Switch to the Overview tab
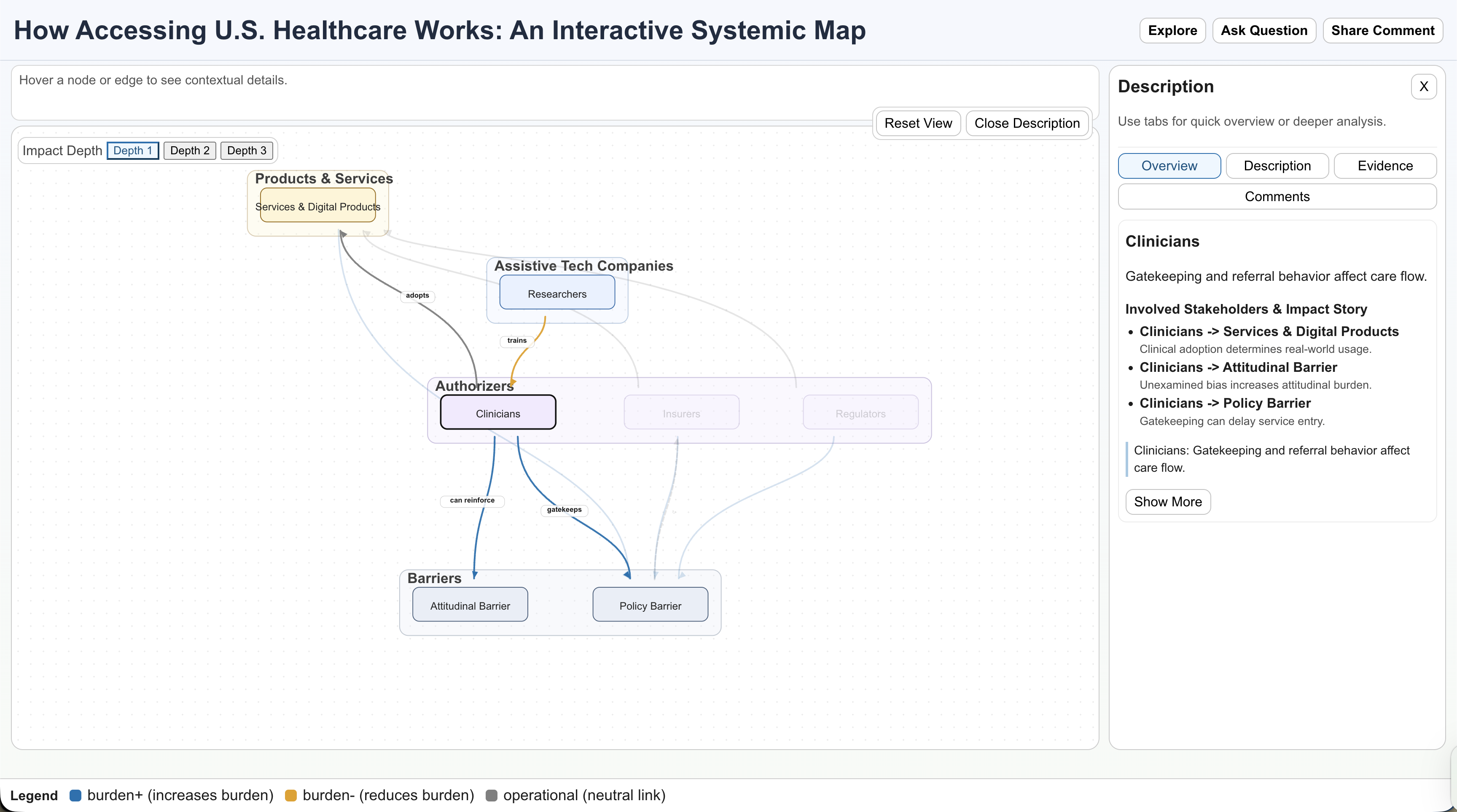The height and width of the screenshot is (812, 1457). 1169,166
